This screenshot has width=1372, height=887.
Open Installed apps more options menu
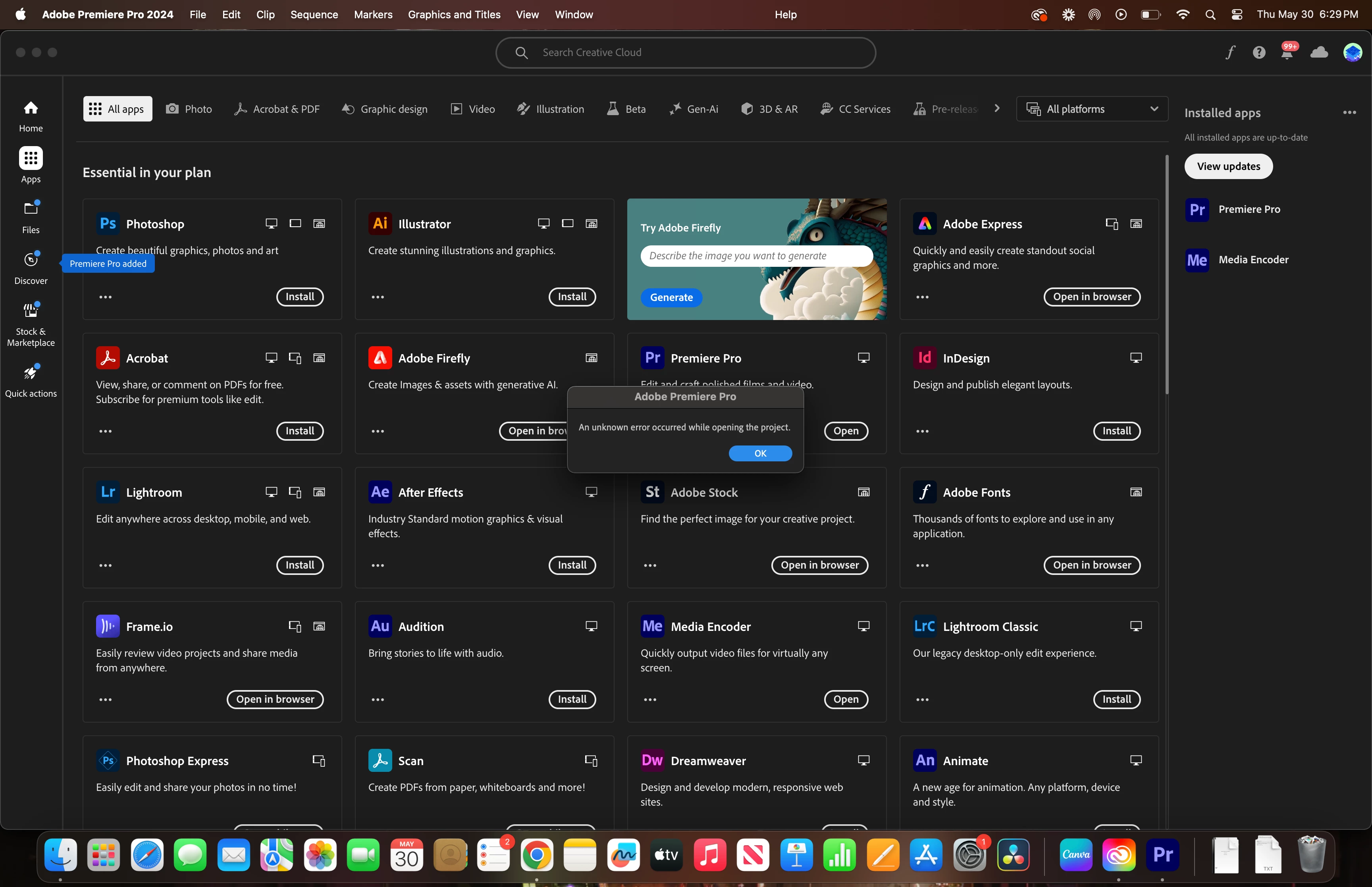pyautogui.click(x=1349, y=113)
